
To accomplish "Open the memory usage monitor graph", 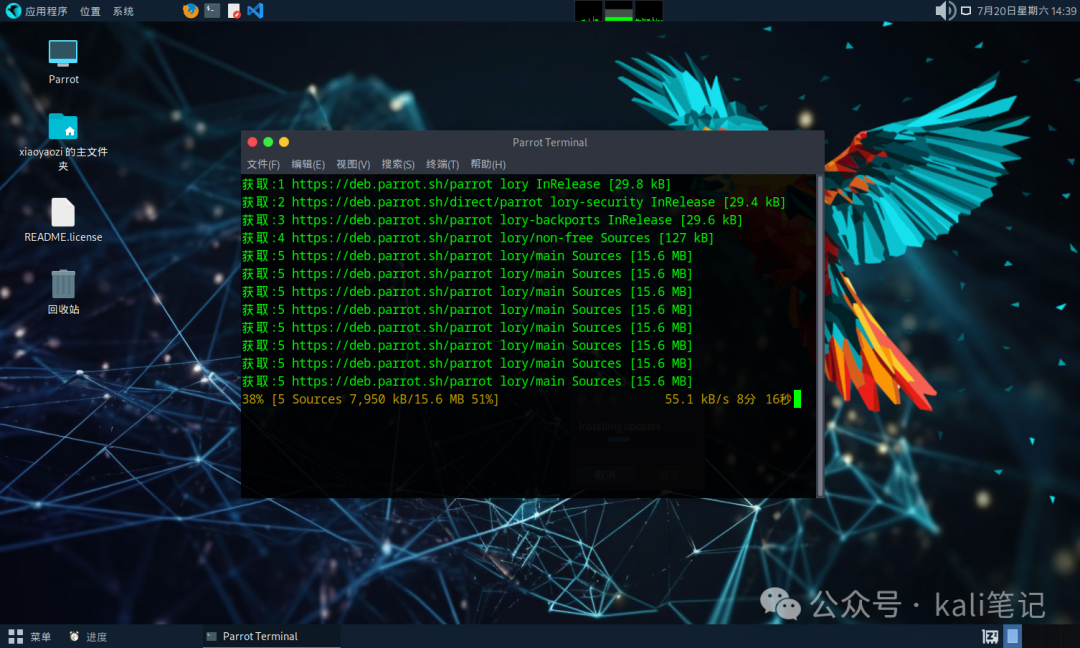I will 619,10.
